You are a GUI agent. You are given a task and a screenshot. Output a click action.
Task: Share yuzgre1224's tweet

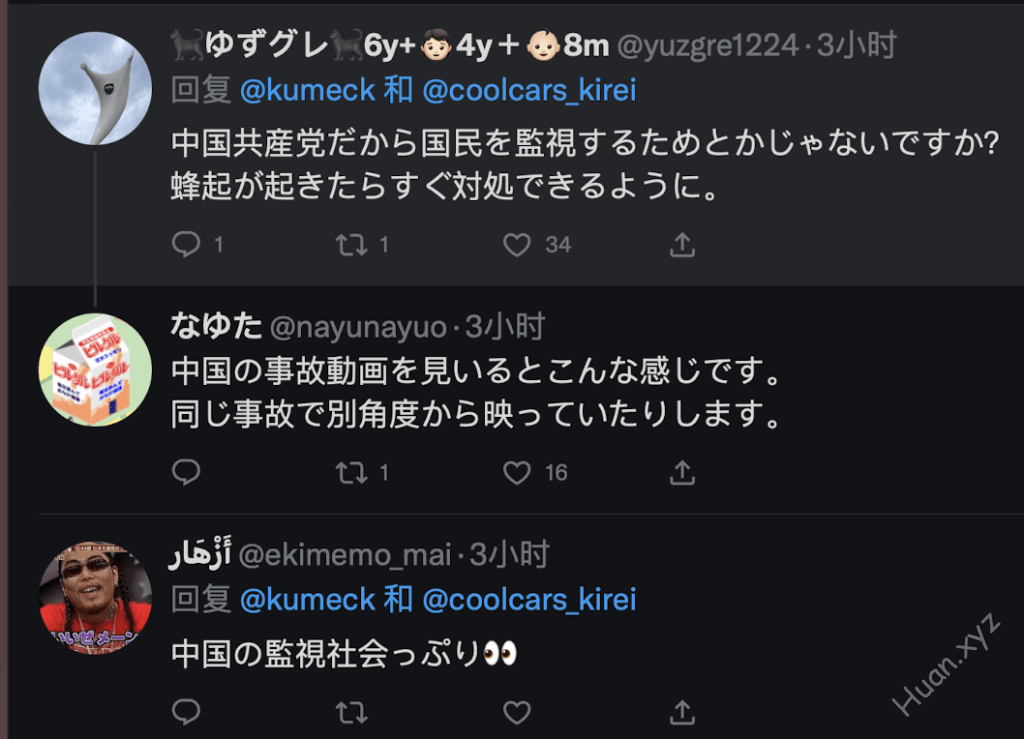pyautogui.click(x=681, y=244)
